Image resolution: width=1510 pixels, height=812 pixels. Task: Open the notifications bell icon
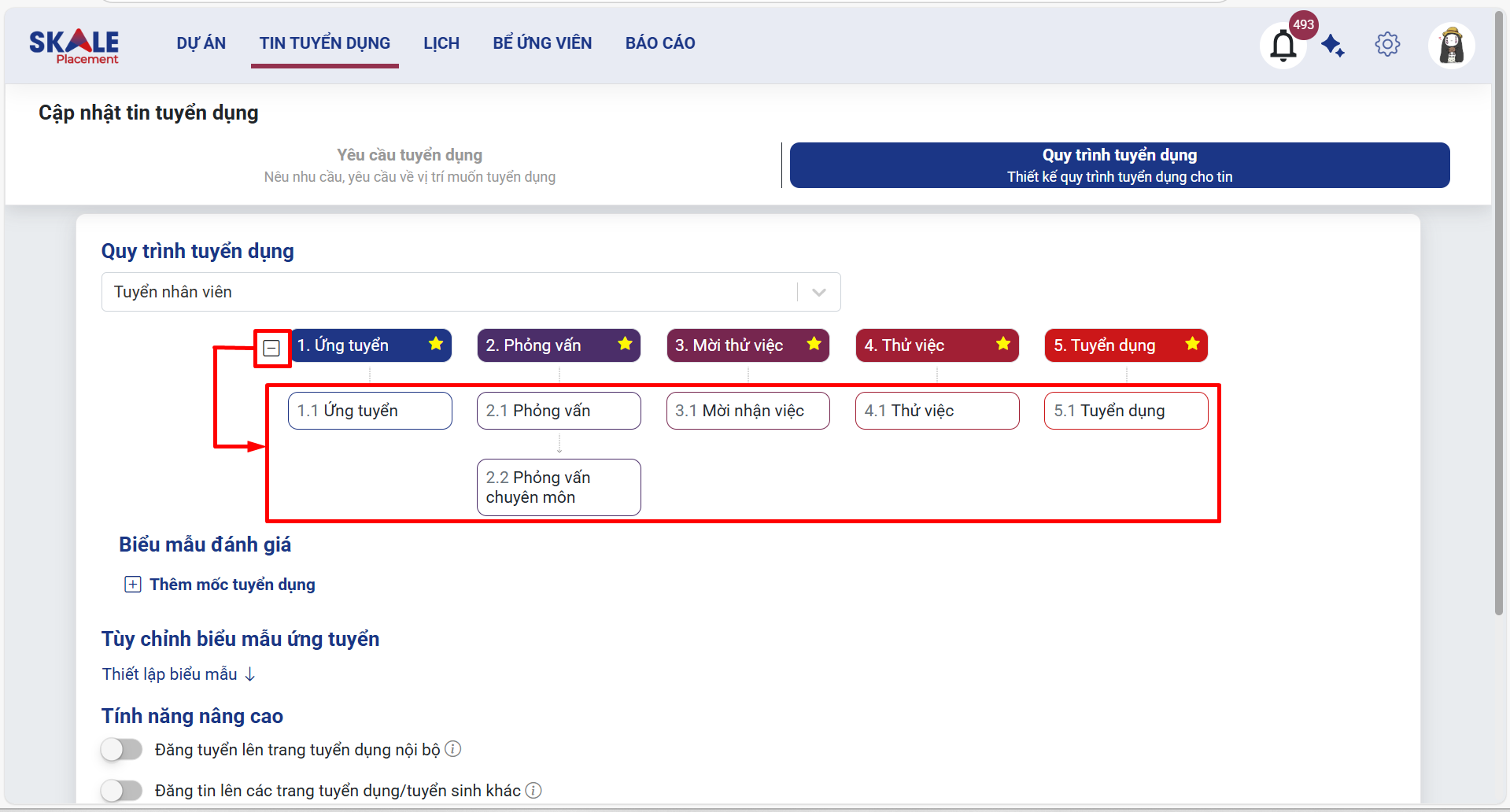pyautogui.click(x=1283, y=46)
